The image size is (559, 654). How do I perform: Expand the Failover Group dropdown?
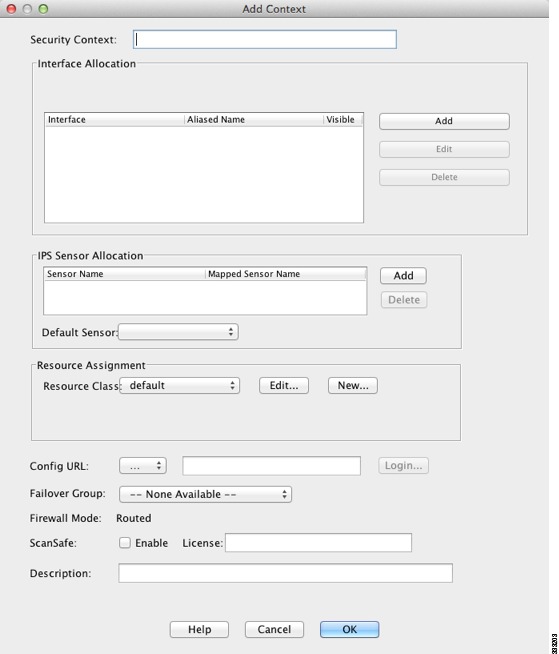(205, 494)
